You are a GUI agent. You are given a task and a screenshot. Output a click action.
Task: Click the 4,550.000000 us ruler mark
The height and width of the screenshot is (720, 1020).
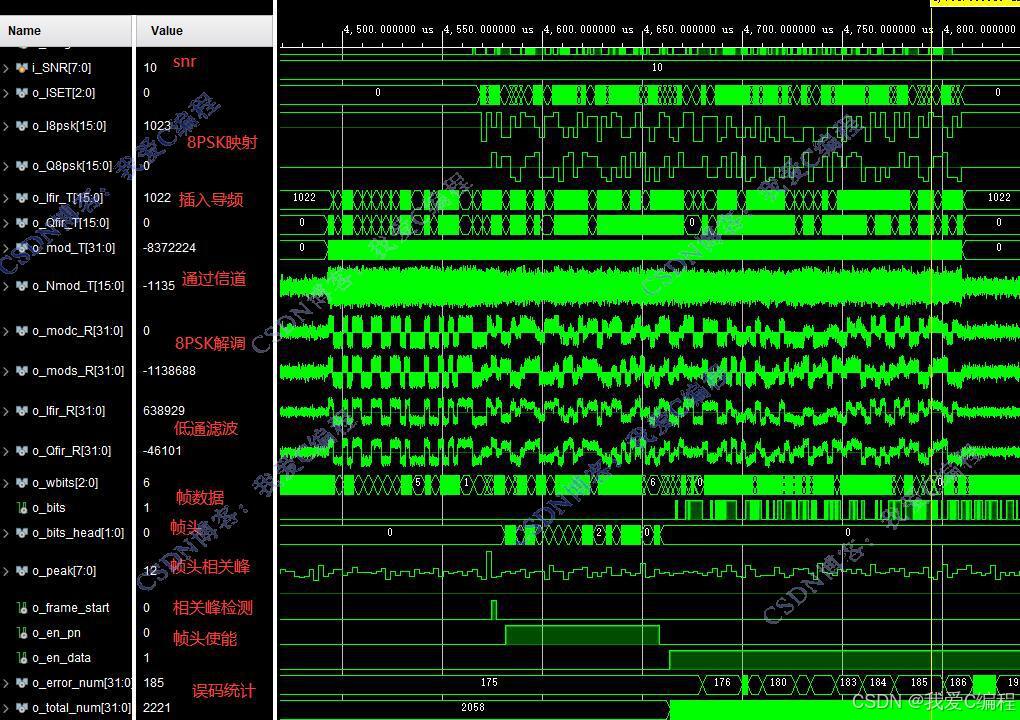pos(489,30)
